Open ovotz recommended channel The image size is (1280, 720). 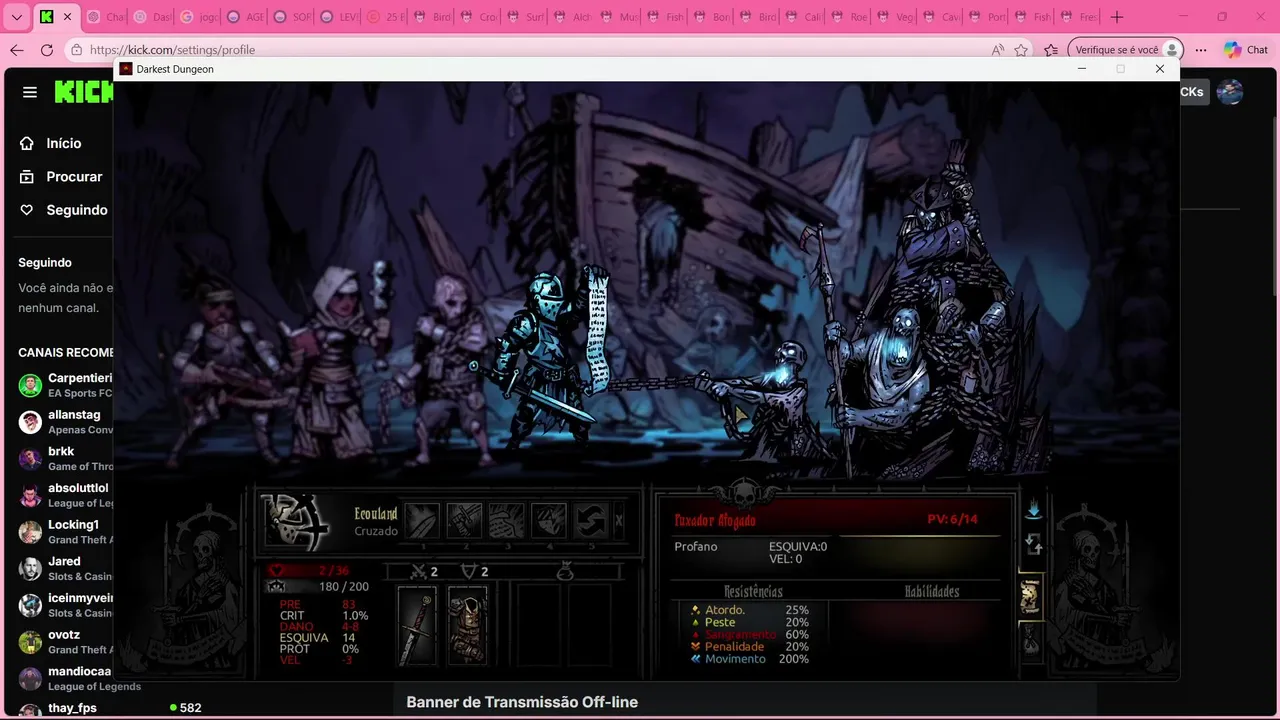coord(65,642)
